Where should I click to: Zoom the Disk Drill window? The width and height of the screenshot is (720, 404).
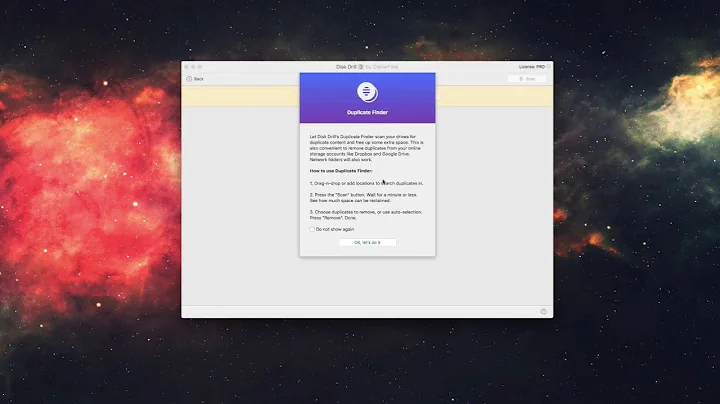click(200, 67)
